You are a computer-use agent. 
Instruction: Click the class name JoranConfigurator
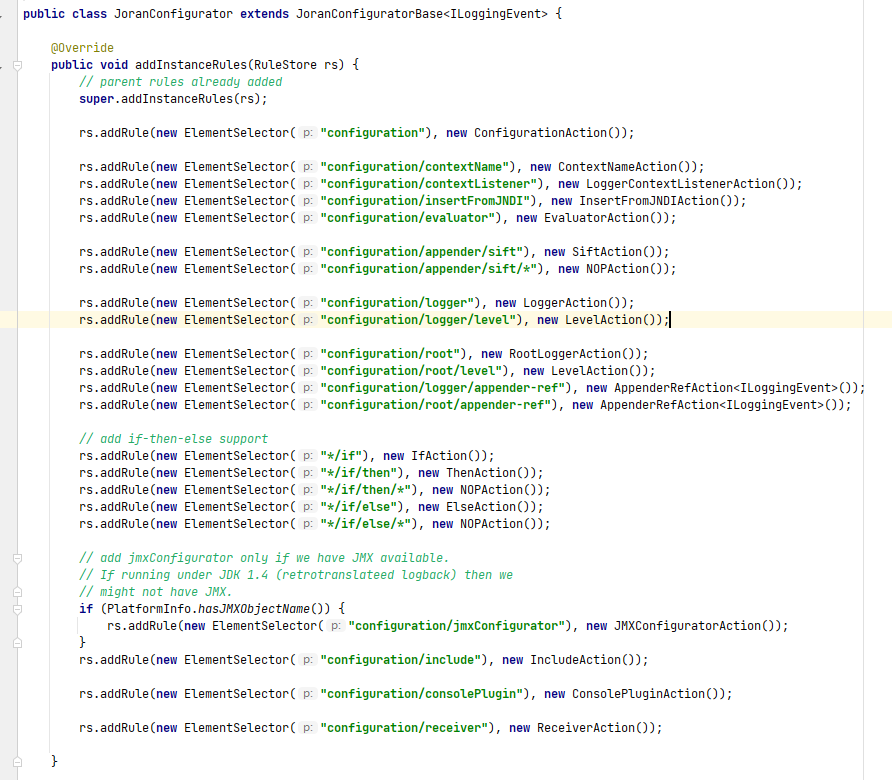pos(174,14)
